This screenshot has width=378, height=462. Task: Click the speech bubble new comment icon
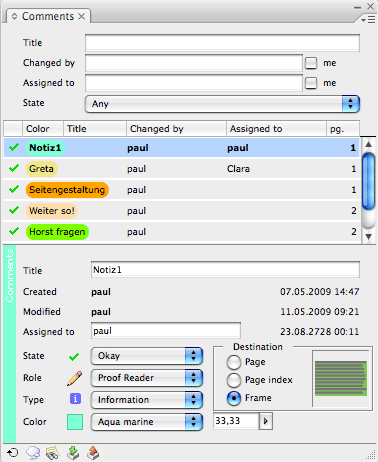(33, 453)
